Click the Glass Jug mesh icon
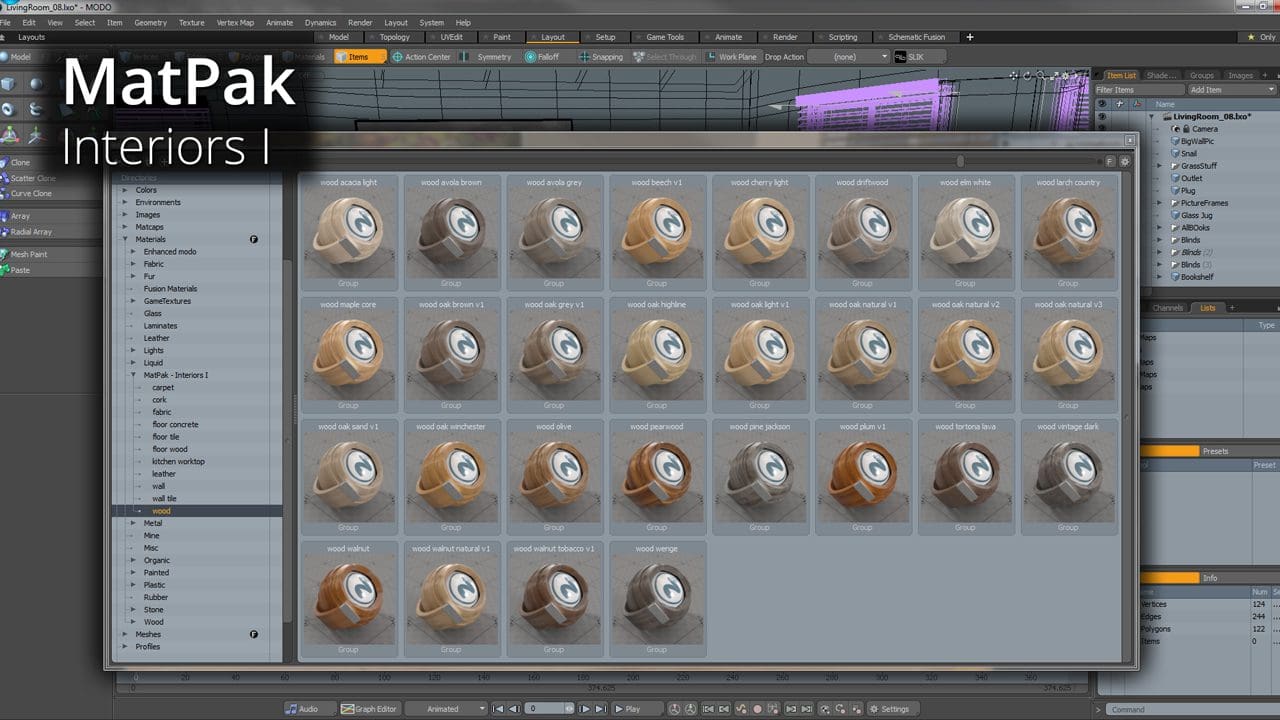Screen dimensions: 1280x720 pos(1175,215)
